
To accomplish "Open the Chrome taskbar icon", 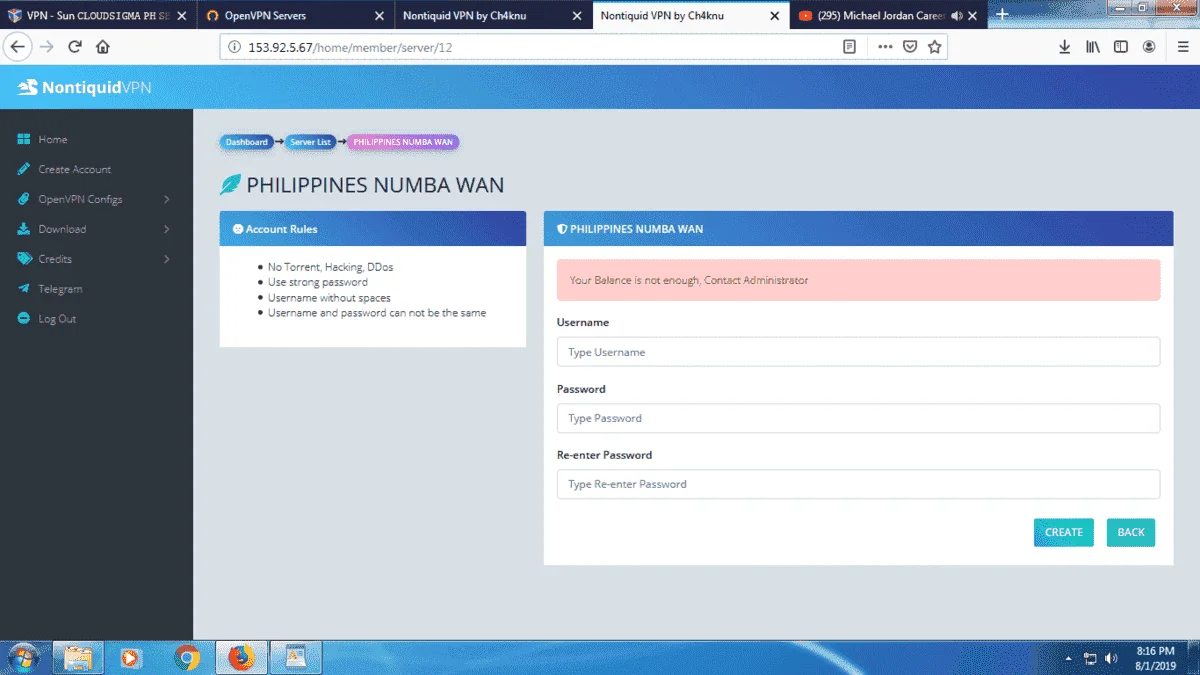I will click(186, 657).
